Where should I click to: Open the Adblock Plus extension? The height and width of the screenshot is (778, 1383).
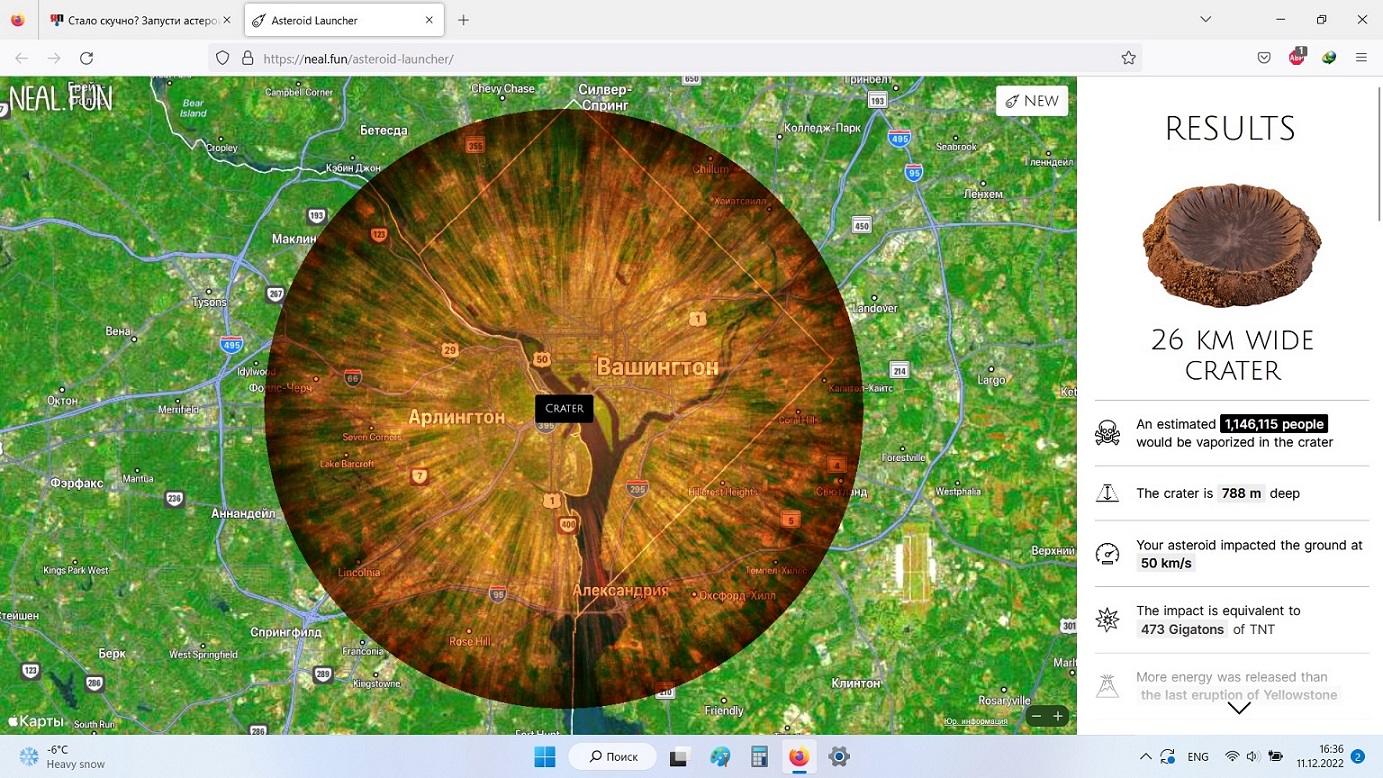pos(1297,57)
